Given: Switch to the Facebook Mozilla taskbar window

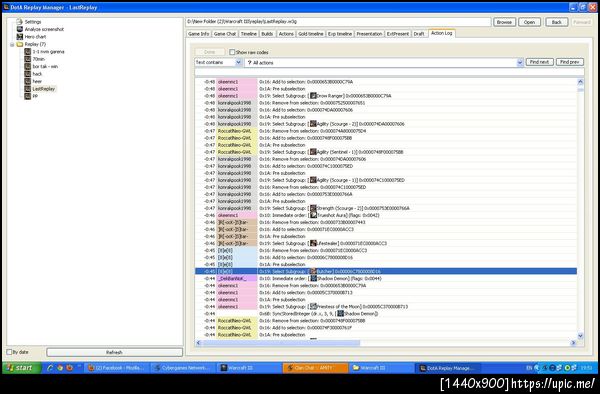Looking at the screenshot, I should [x=117, y=368].
